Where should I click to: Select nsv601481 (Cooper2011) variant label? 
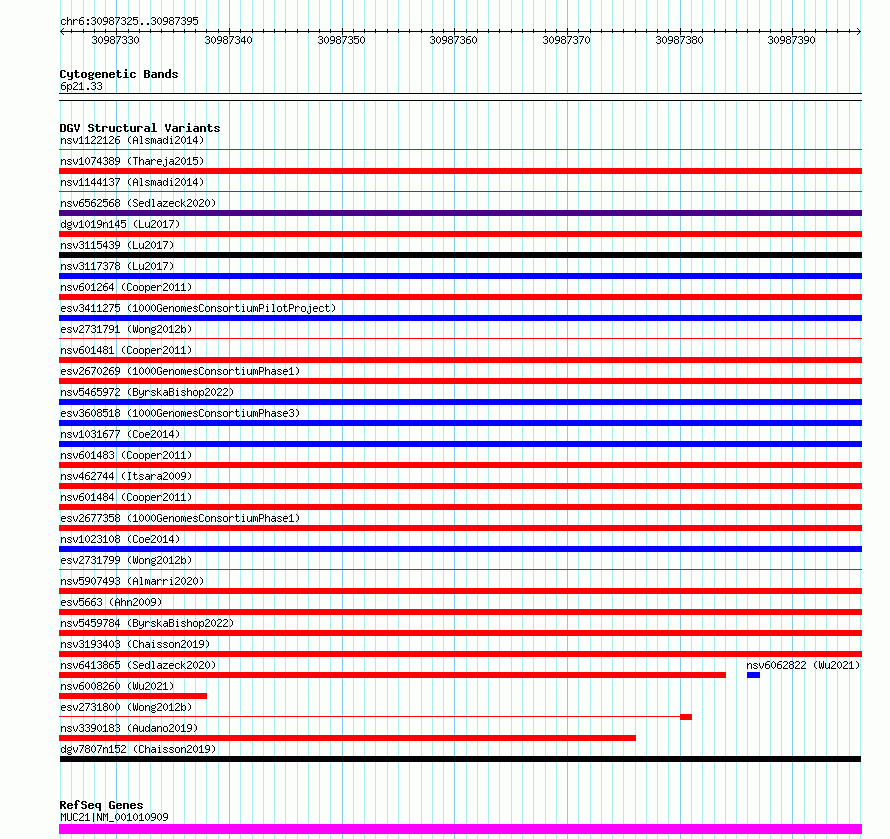(x=126, y=350)
